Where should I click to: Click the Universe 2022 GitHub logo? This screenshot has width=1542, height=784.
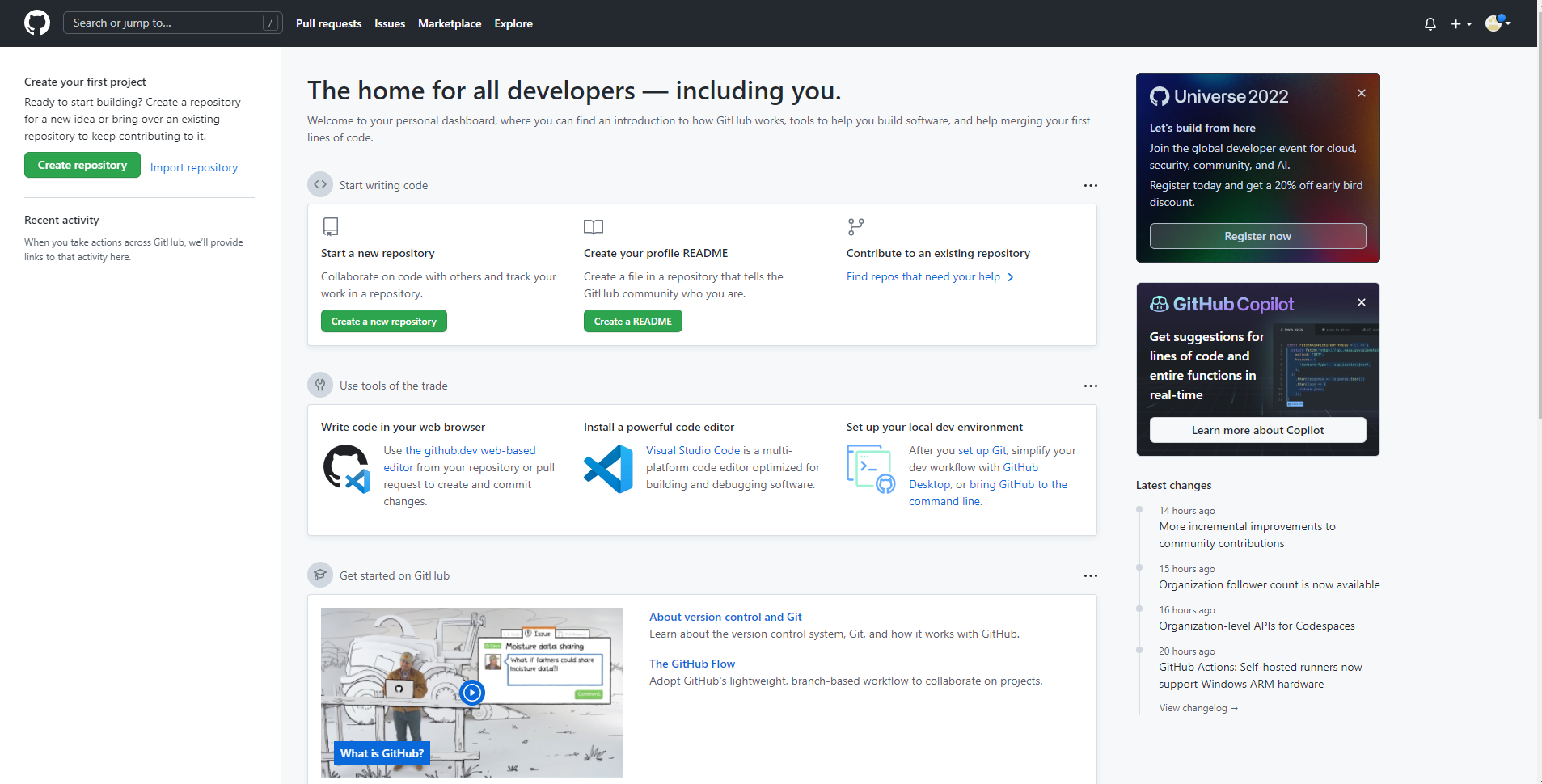click(x=1160, y=96)
